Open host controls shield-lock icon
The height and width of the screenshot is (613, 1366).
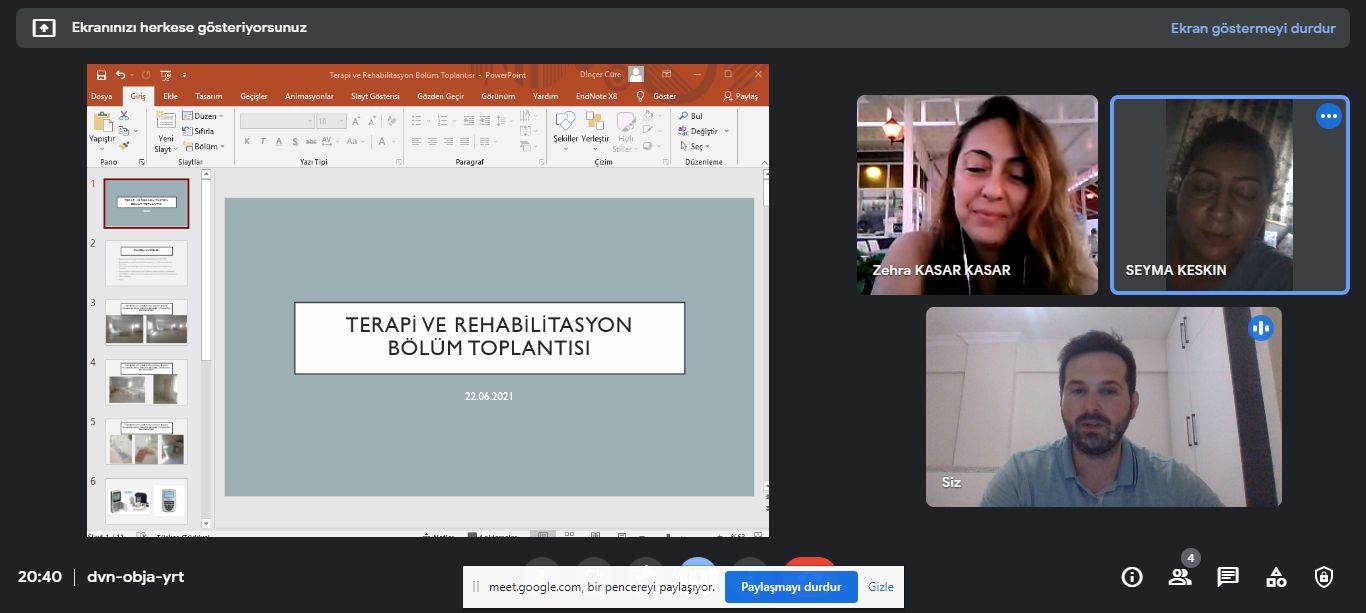[1324, 577]
